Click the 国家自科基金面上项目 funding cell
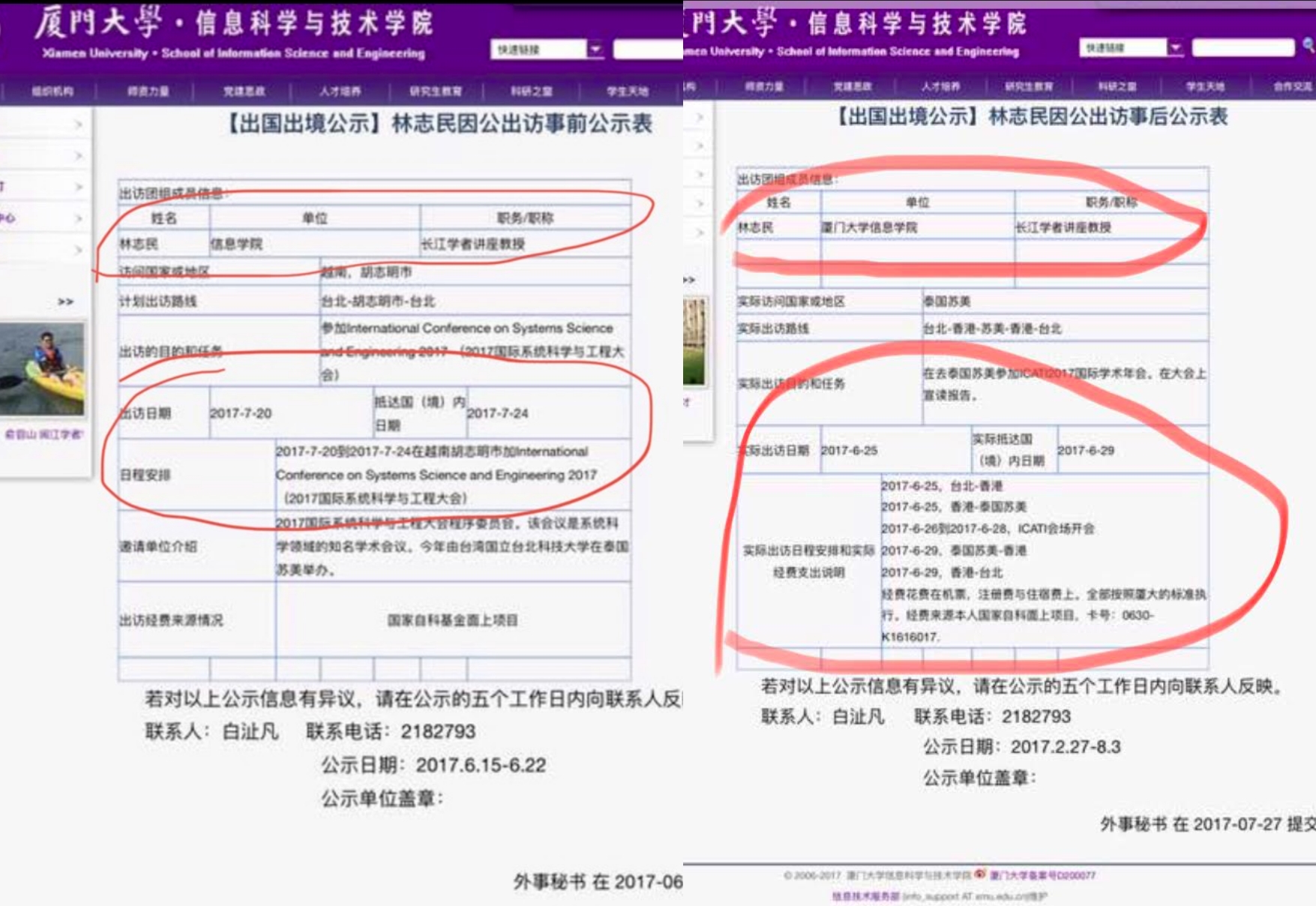The image size is (1316, 906). 453,620
